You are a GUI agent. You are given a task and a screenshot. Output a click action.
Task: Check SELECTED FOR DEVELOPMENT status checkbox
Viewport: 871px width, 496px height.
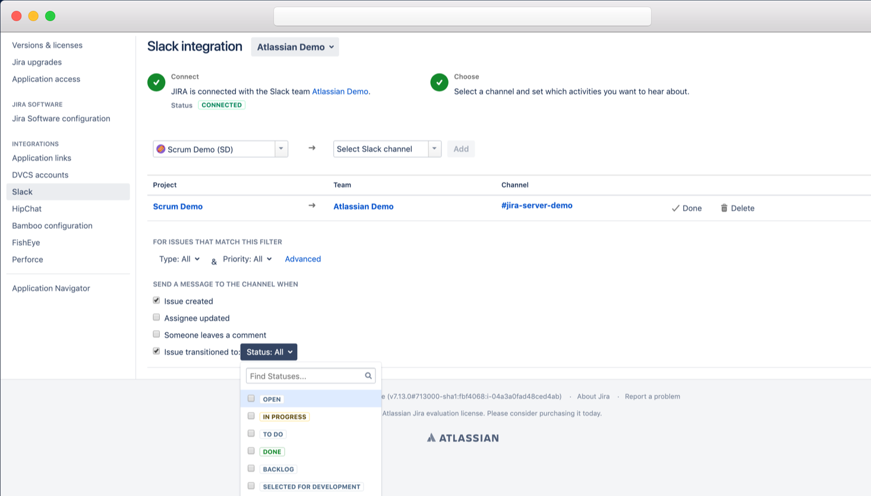251,486
